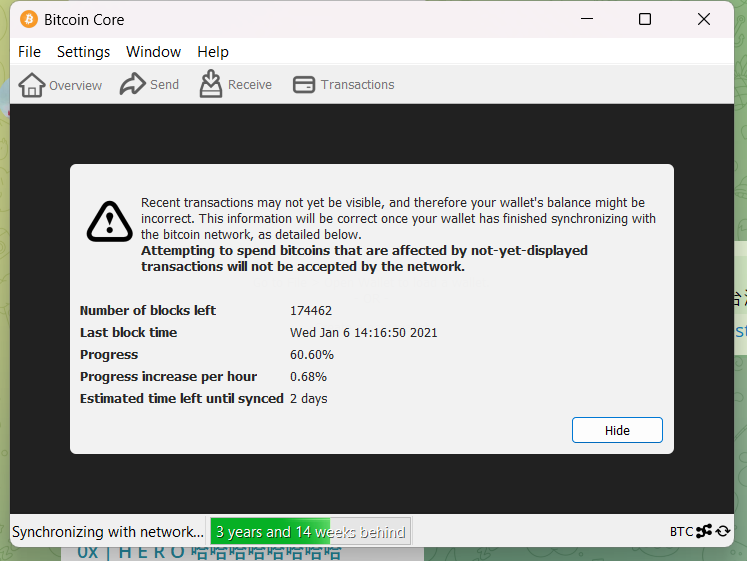This screenshot has height=561, width=747.
Task: Click the warning triangle icon
Action: tap(110, 222)
